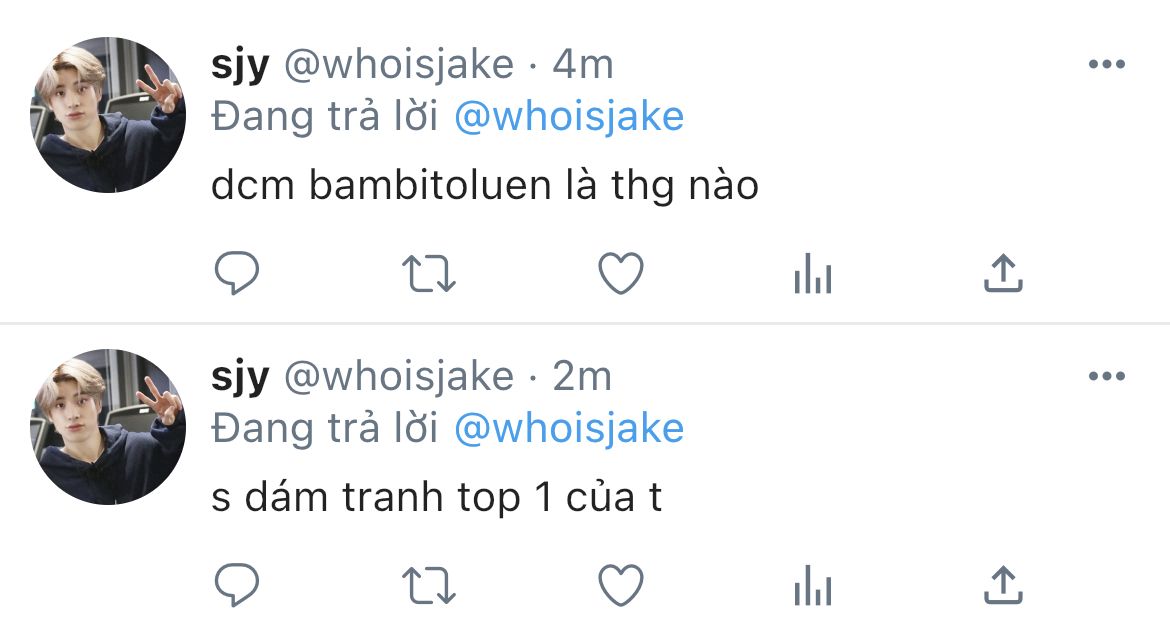The image size is (1170, 632).
Task: Retweet the "dcm bambitoluen" tweet
Action: (x=428, y=274)
